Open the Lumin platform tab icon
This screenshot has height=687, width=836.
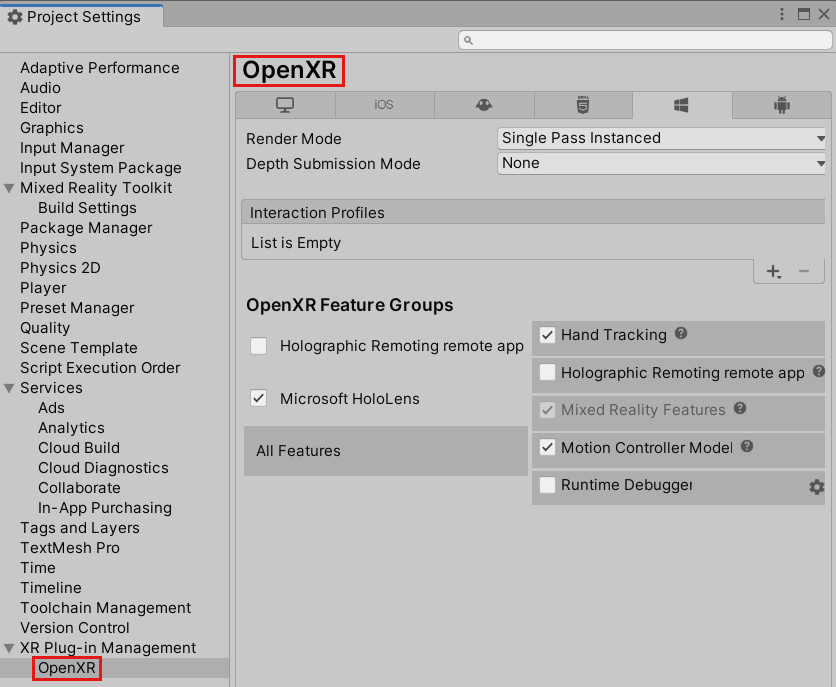point(484,105)
